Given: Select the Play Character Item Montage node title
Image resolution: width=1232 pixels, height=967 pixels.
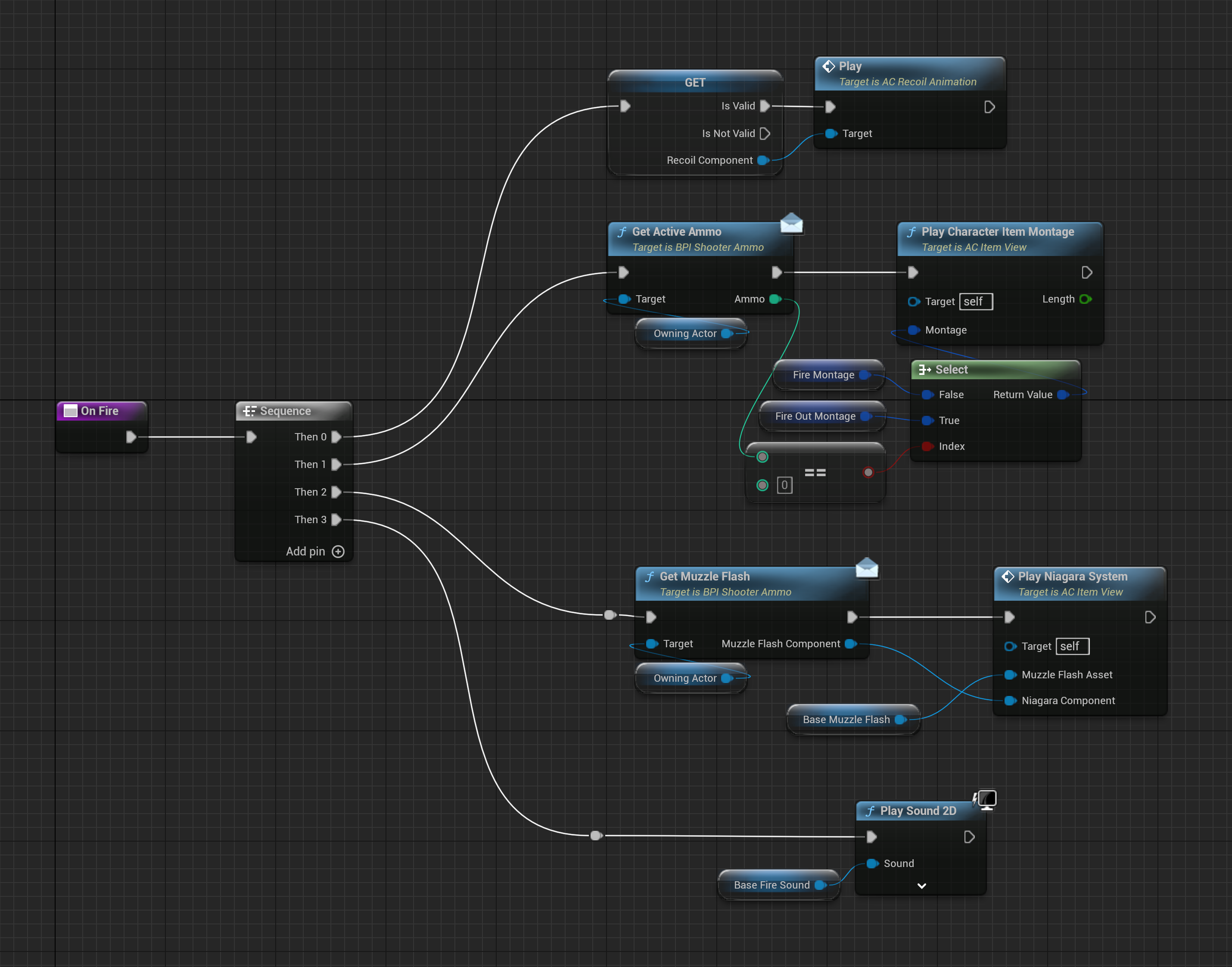Looking at the screenshot, I should pos(998,231).
